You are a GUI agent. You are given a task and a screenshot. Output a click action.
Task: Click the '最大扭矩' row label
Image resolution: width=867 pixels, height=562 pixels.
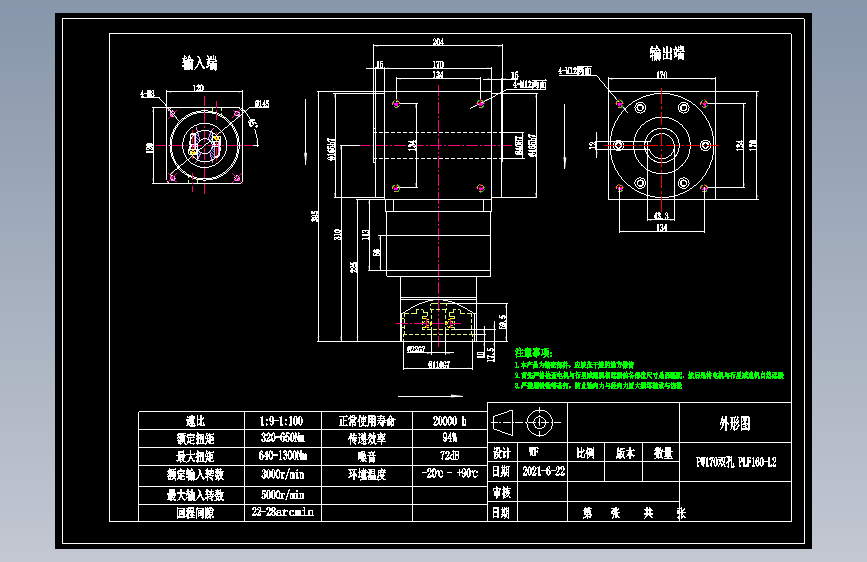[195, 456]
